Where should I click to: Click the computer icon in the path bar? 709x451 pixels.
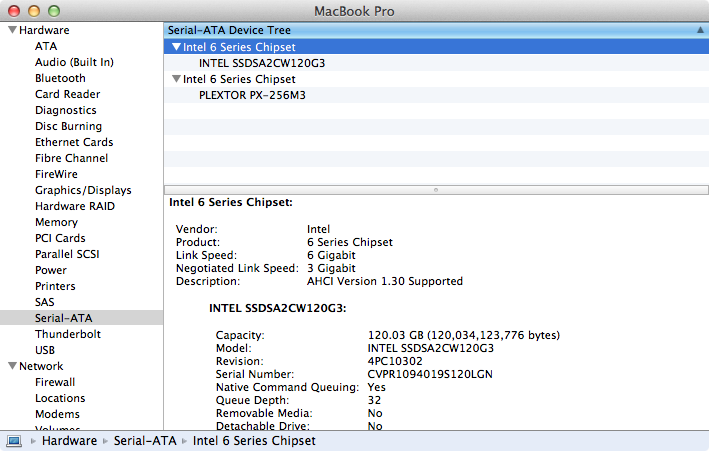click(14, 441)
